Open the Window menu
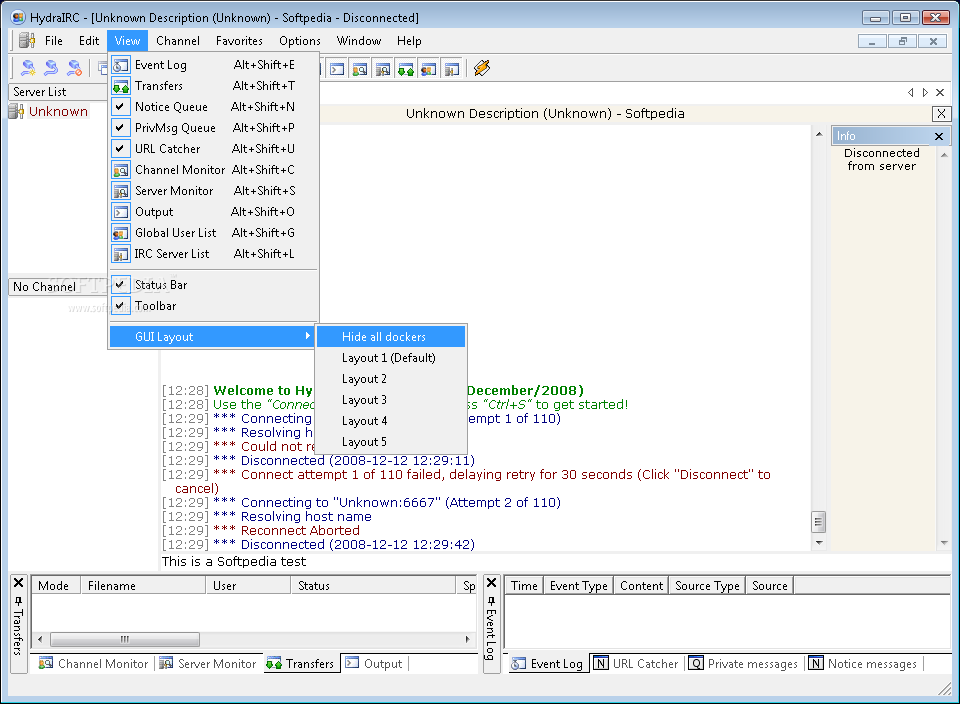Viewport: 960px width, 704px height. click(359, 41)
